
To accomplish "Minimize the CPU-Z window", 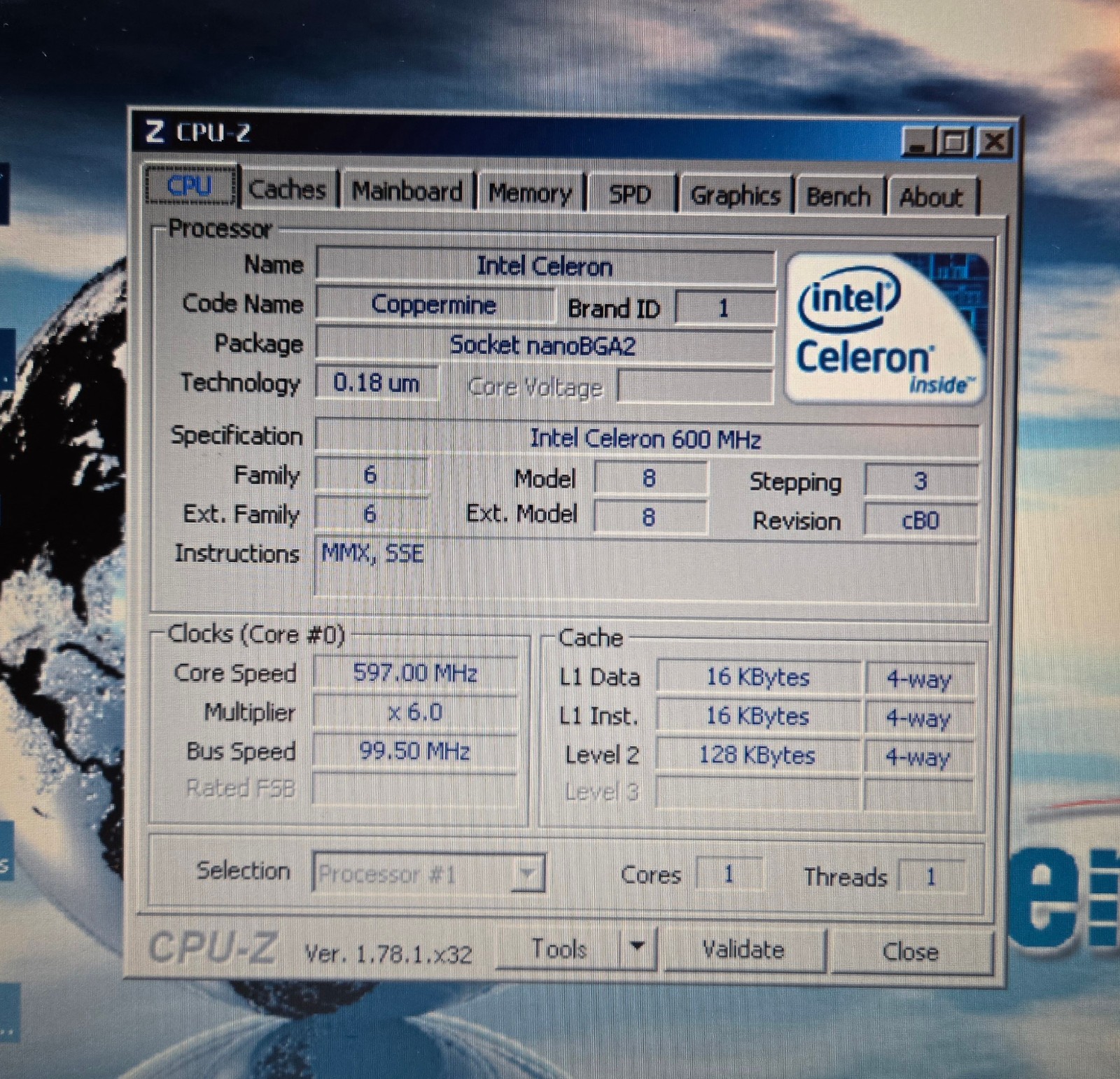I will [x=918, y=143].
